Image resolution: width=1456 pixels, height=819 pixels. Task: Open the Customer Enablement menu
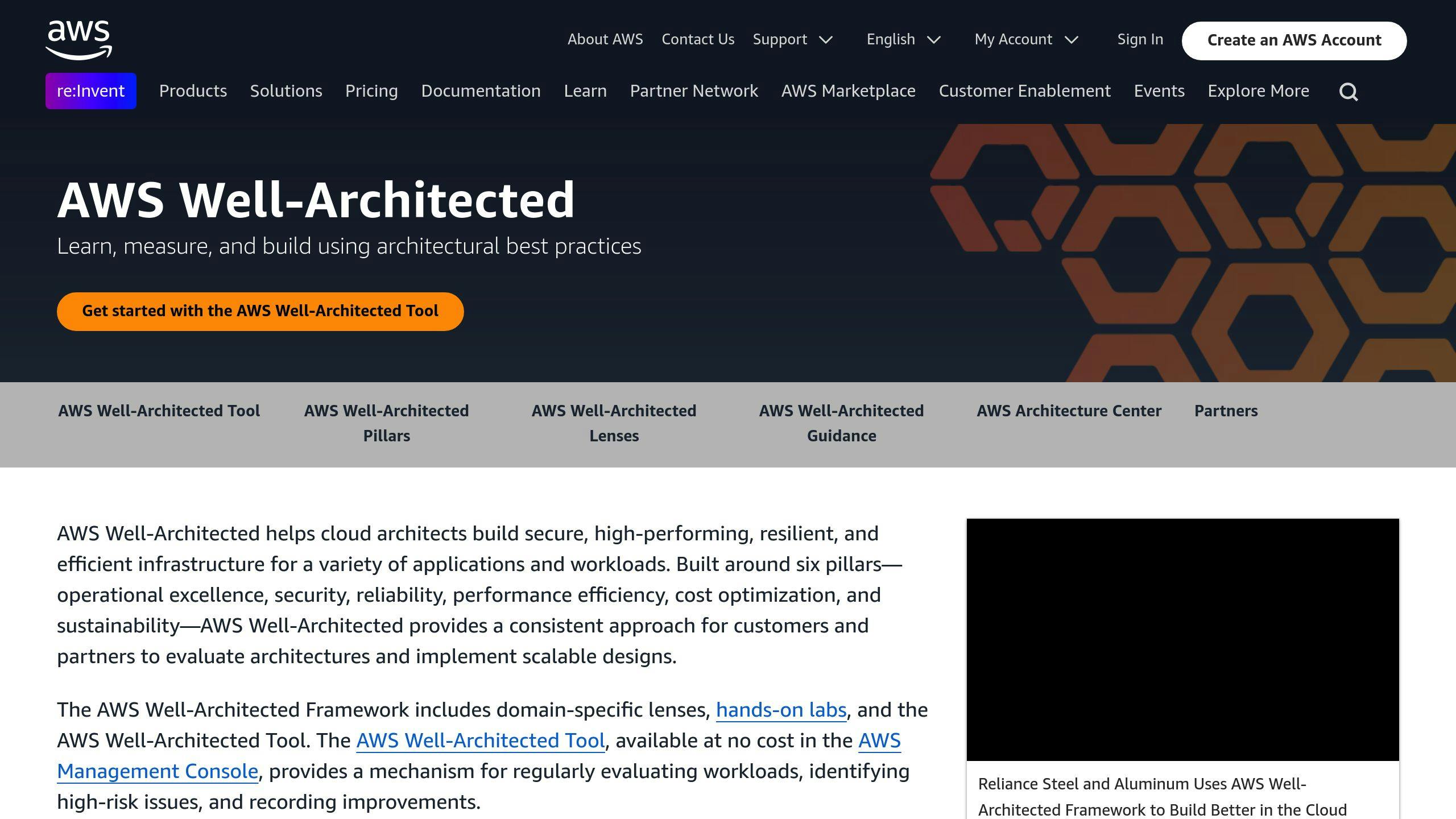[1025, 91]
